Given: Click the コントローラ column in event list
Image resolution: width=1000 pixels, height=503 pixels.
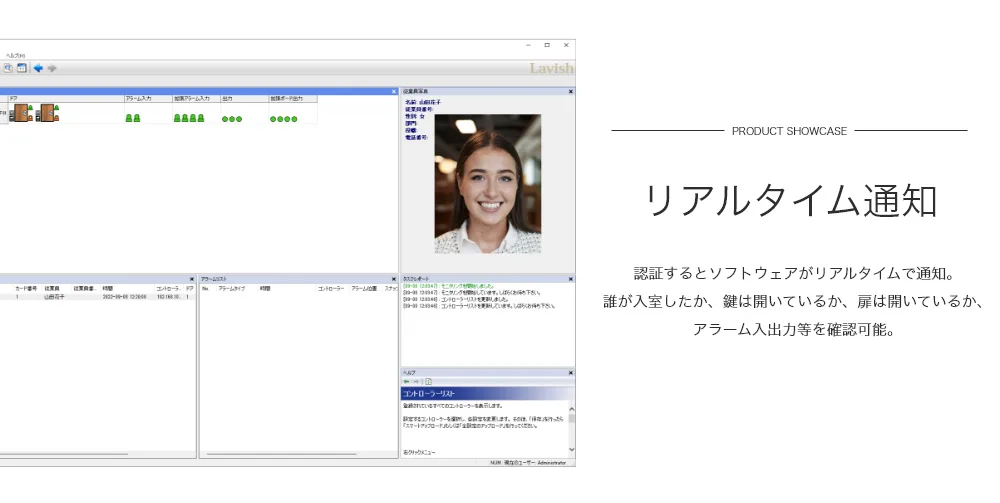Looking at the screenshot, I should [169, 289].
